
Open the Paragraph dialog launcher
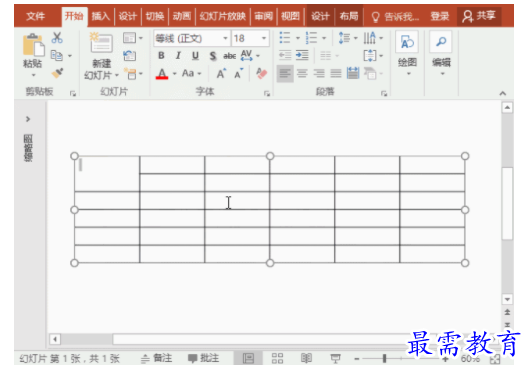tap(384, 94)
